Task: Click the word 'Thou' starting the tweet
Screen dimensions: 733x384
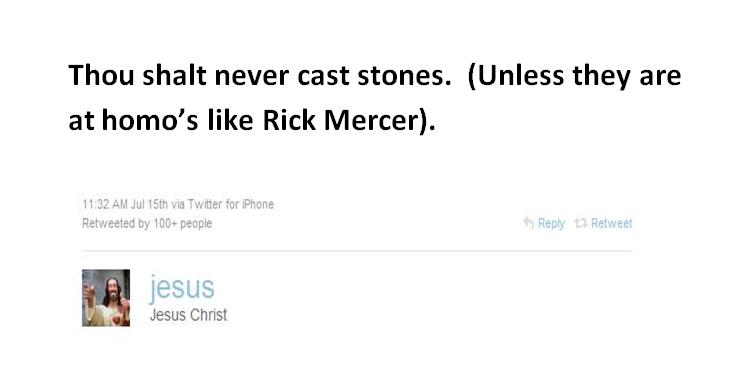Action: pyautogui.click(x=101, y=76)
